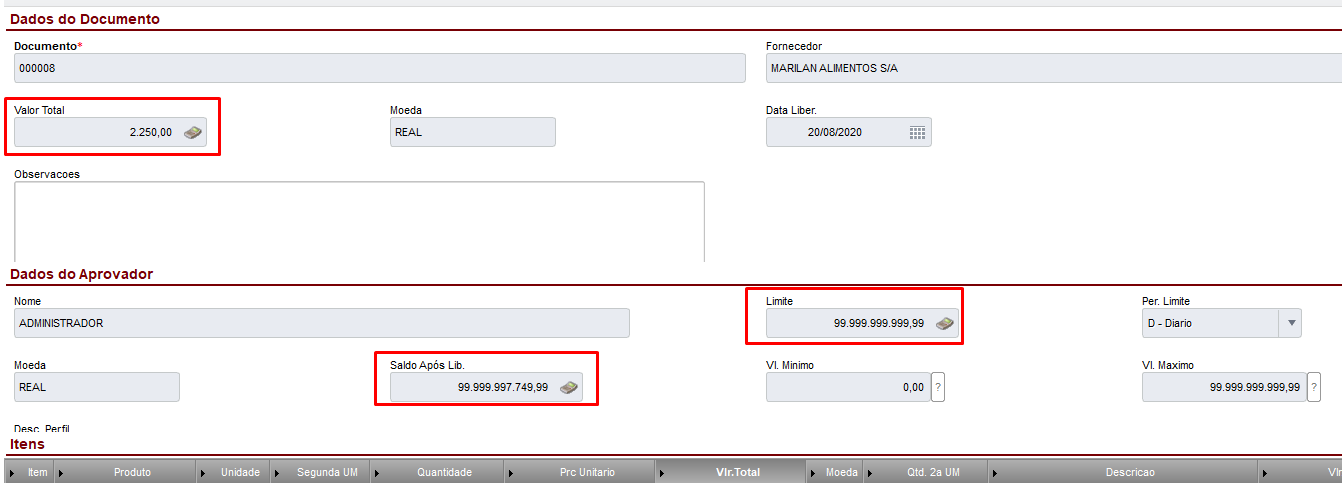This screenshot has width=1342, height=483.
Task: Click the Itens section heading
Action: (27, 444)
